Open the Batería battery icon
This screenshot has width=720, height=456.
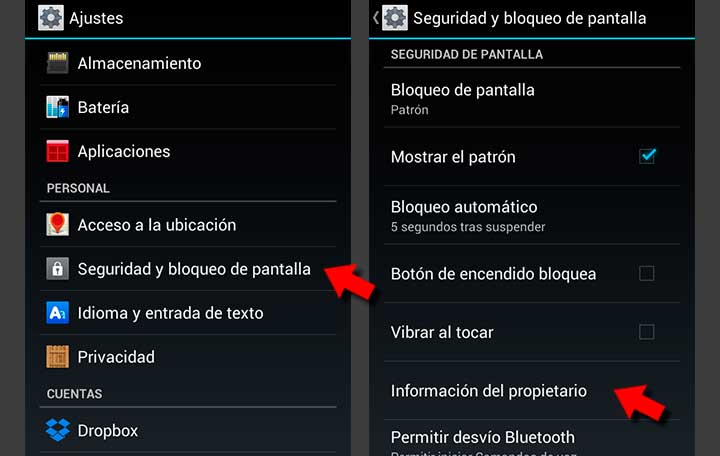pyautogui.click(x=57, y=107)
